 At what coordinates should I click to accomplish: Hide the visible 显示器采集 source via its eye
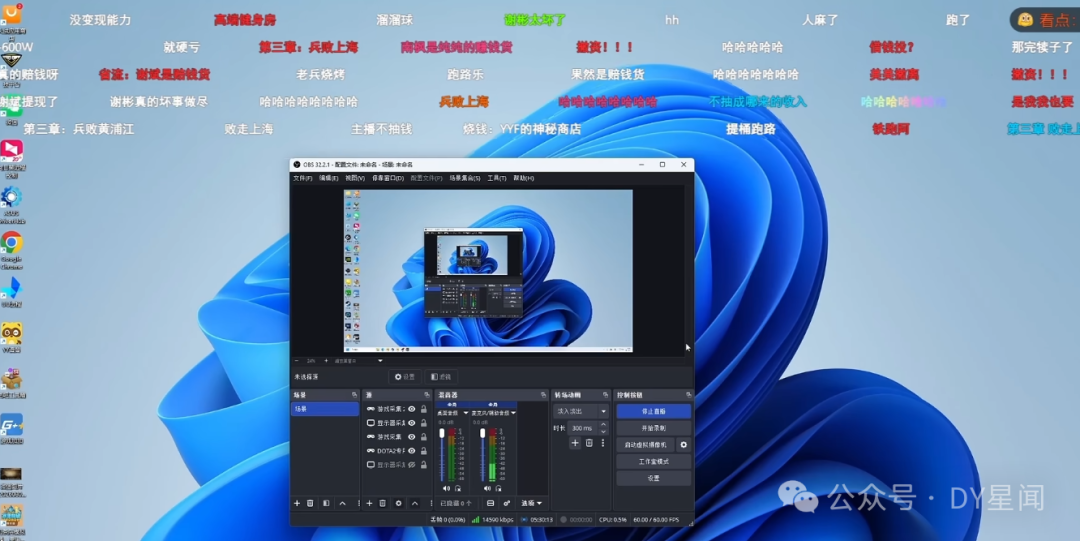click(412, 423)
